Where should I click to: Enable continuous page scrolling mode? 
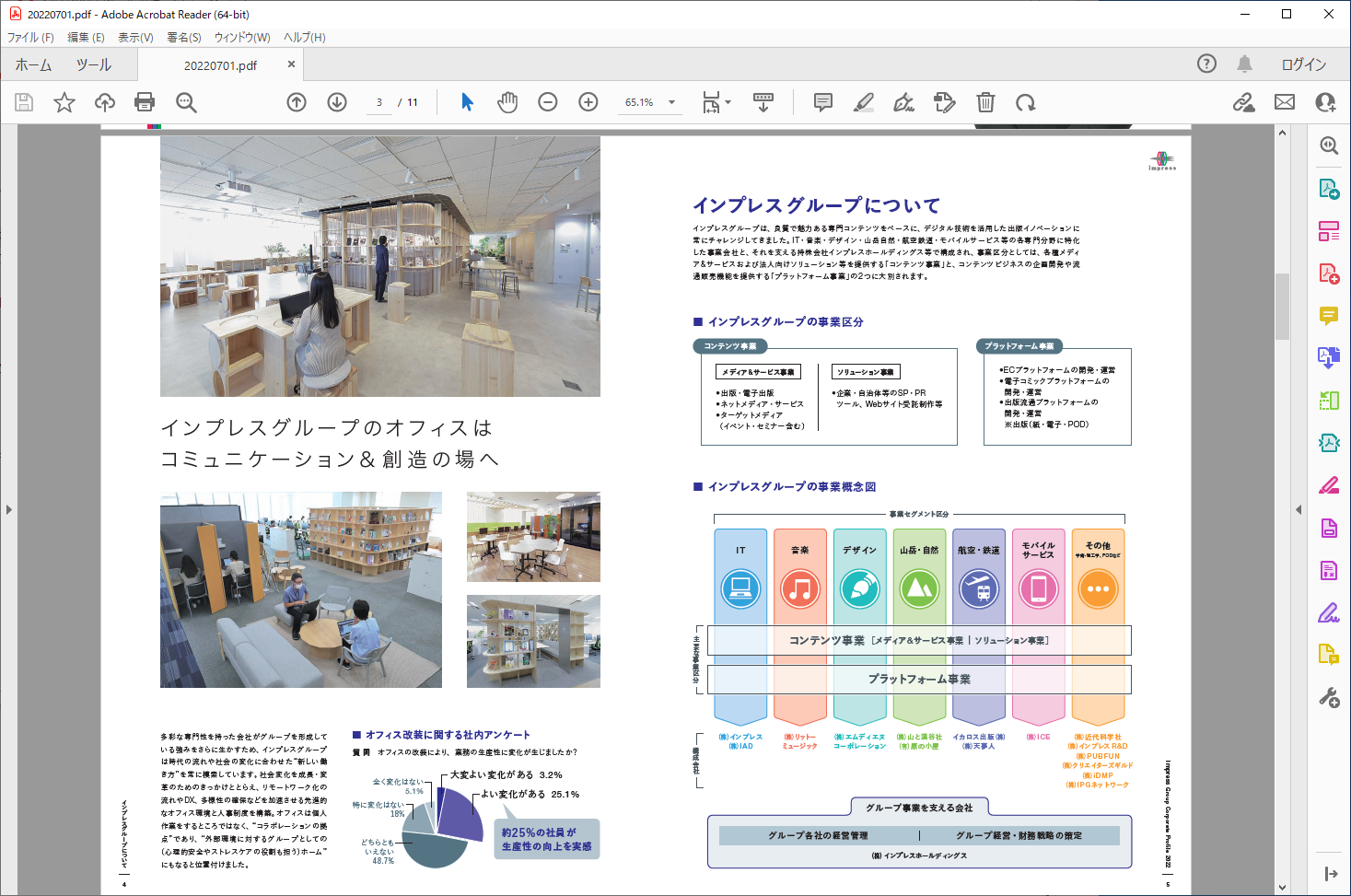click(763, 102)
